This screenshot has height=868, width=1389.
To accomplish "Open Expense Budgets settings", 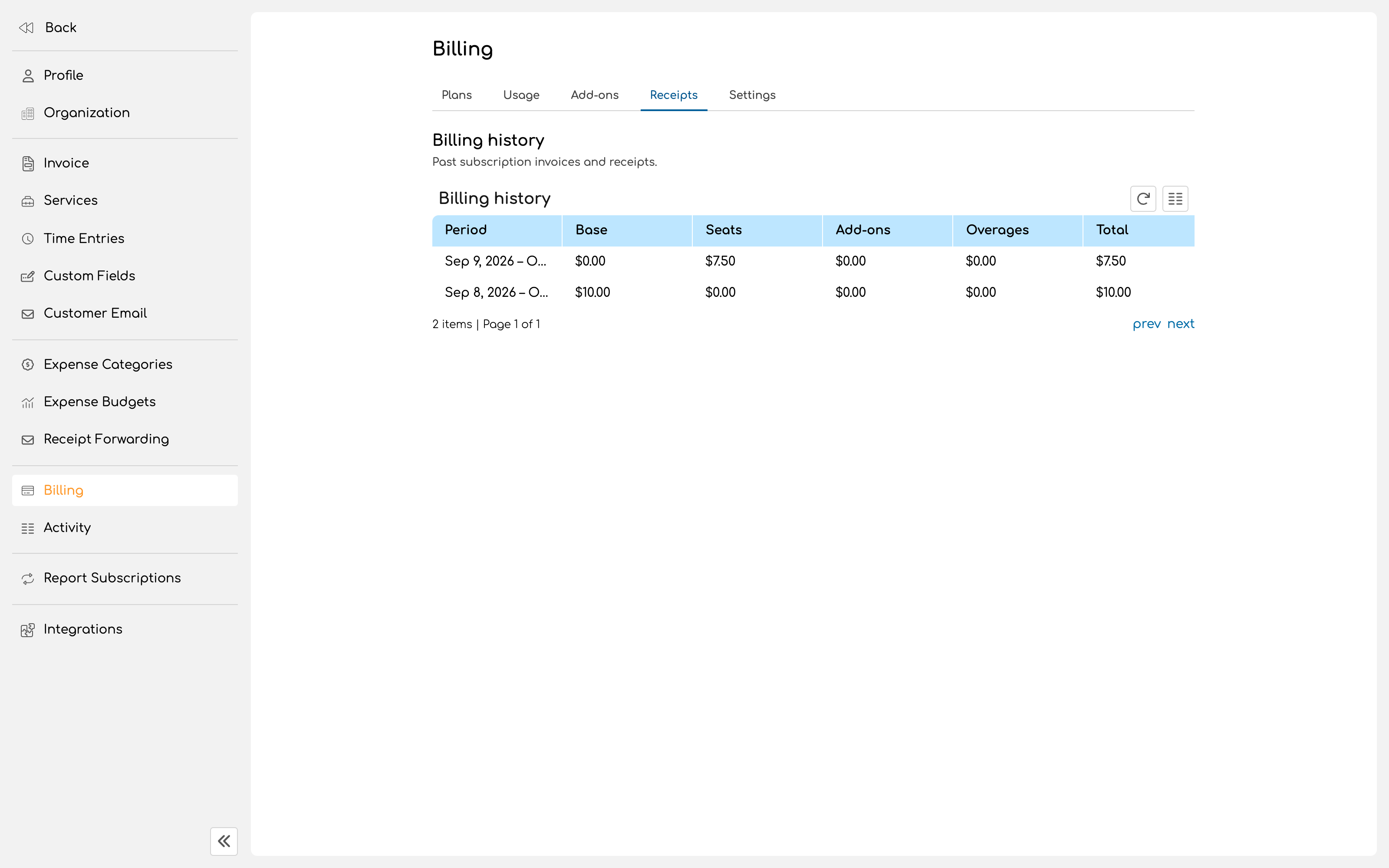I will point(125,401).
